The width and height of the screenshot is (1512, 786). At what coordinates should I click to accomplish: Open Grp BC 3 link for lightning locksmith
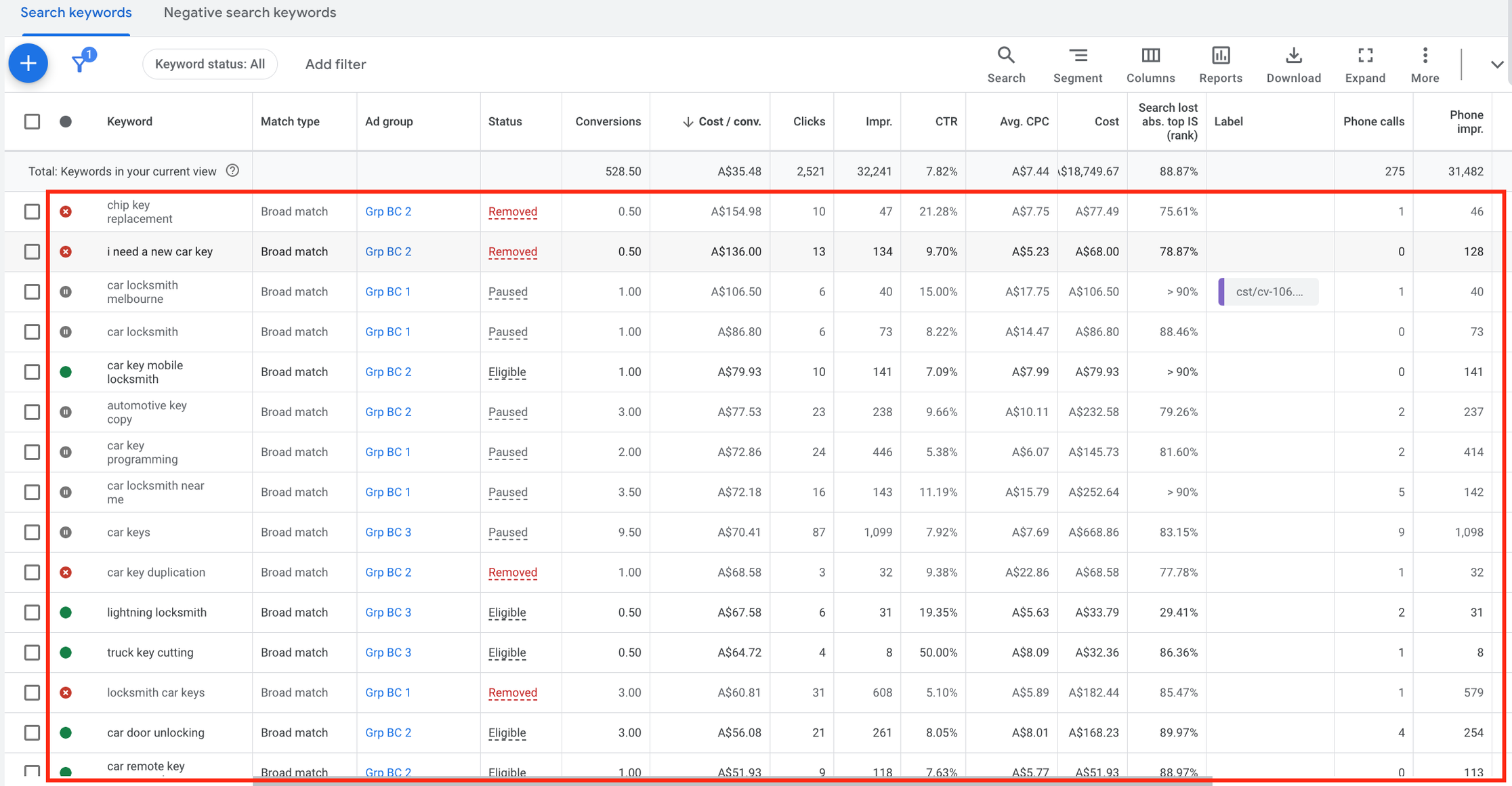(388, 612)
